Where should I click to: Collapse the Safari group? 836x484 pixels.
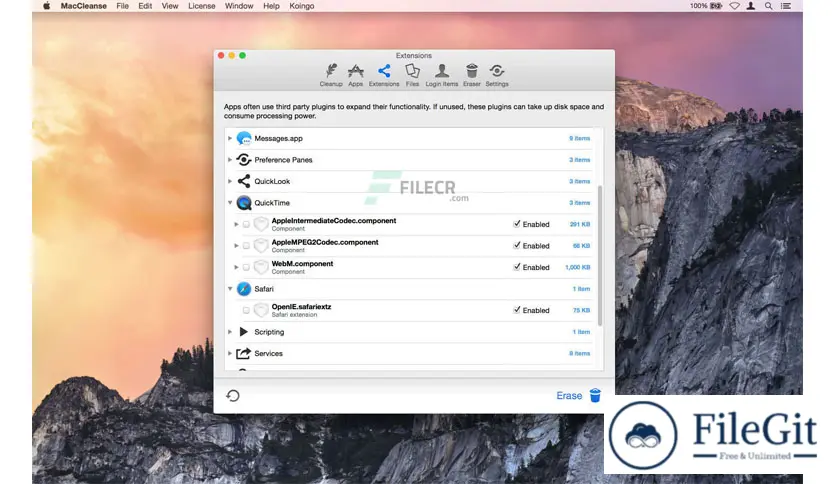[x=230, y=288]
